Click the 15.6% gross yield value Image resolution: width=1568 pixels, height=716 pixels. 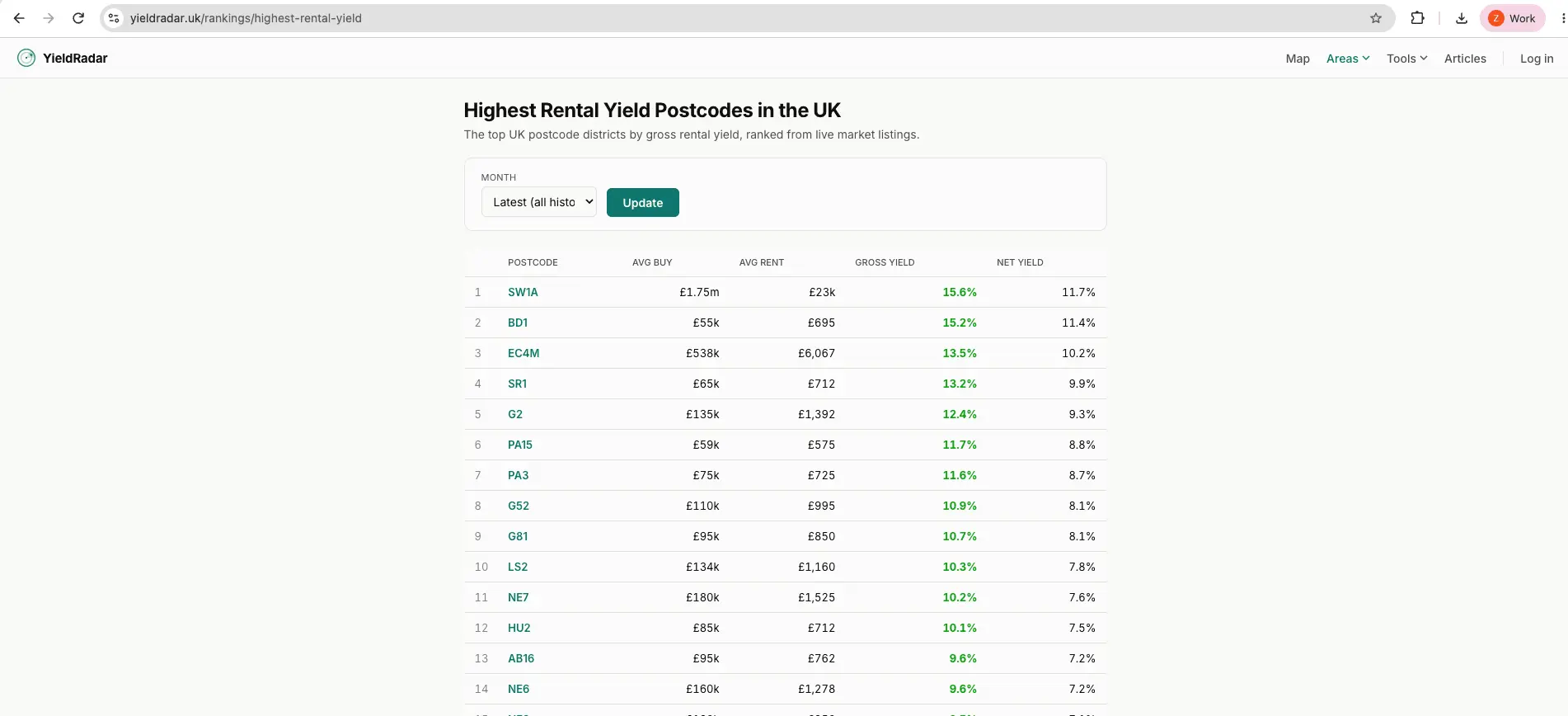(x=960, y=292)
